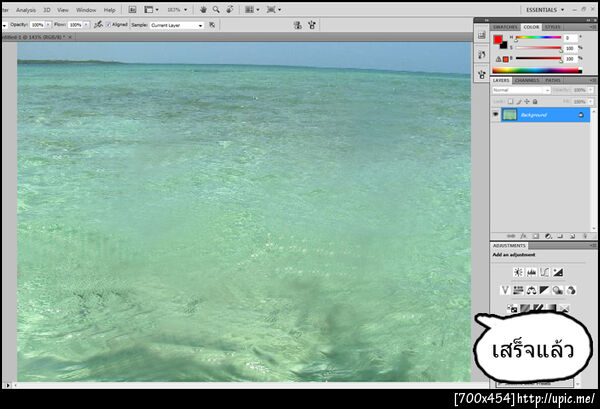Open the Sample Current Layer dropdown
Image resolution: width=600 pixels, height=409 pixels.
176,25
